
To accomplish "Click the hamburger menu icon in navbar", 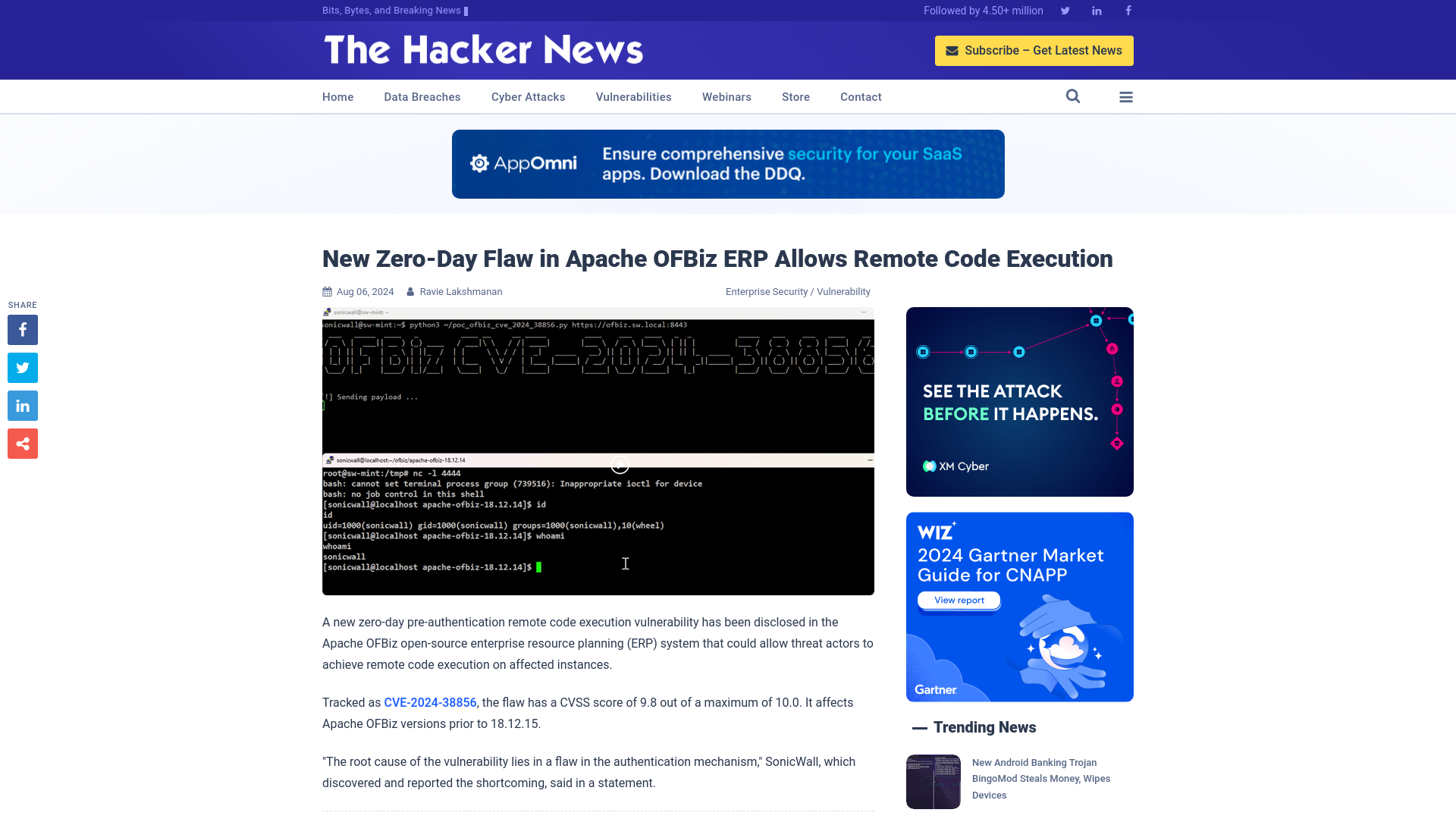I will [1126, 96].
